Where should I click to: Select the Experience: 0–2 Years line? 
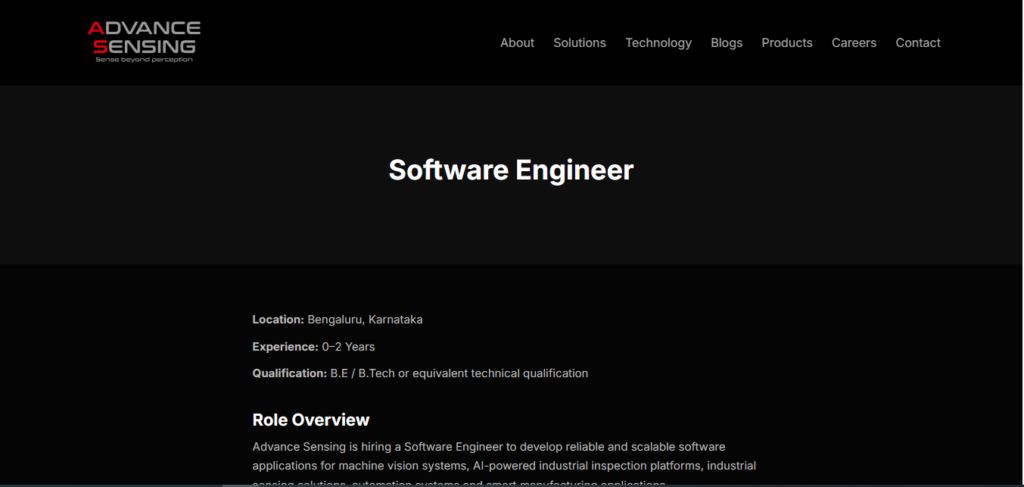313,347
